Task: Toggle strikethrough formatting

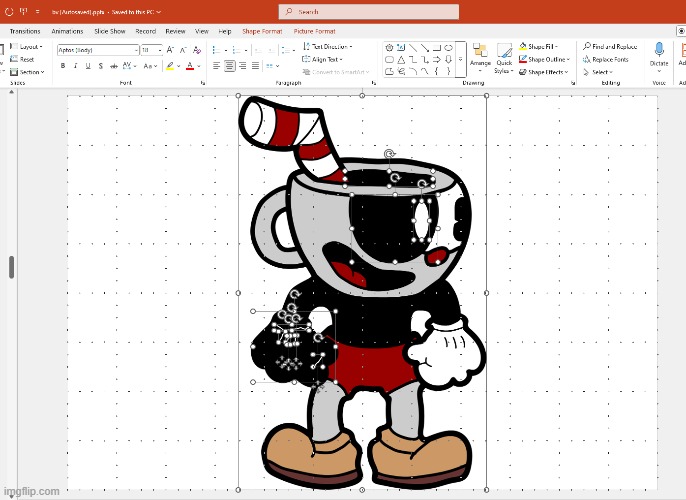Action: [114, 66]
